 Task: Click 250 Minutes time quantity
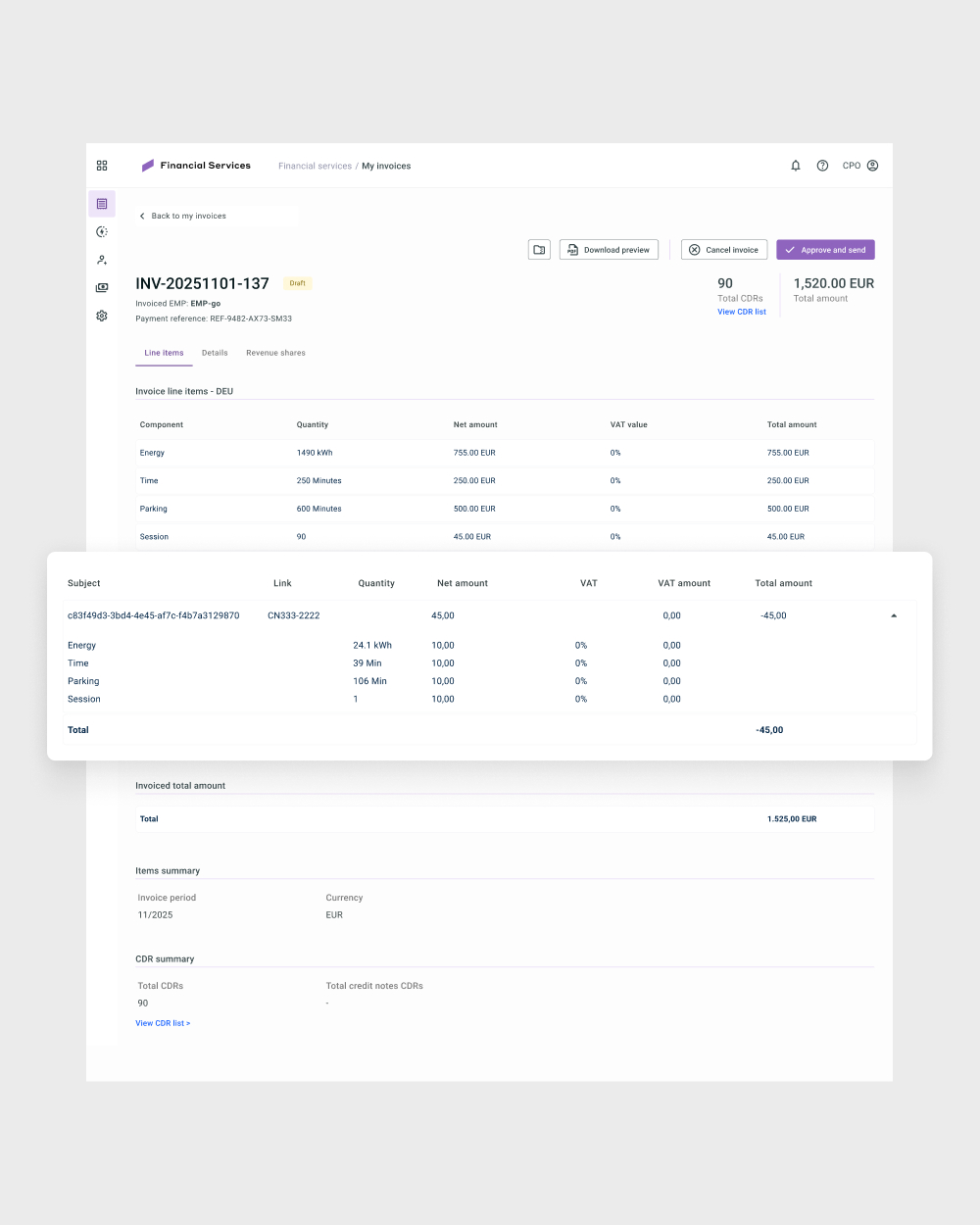click(319, 480)
